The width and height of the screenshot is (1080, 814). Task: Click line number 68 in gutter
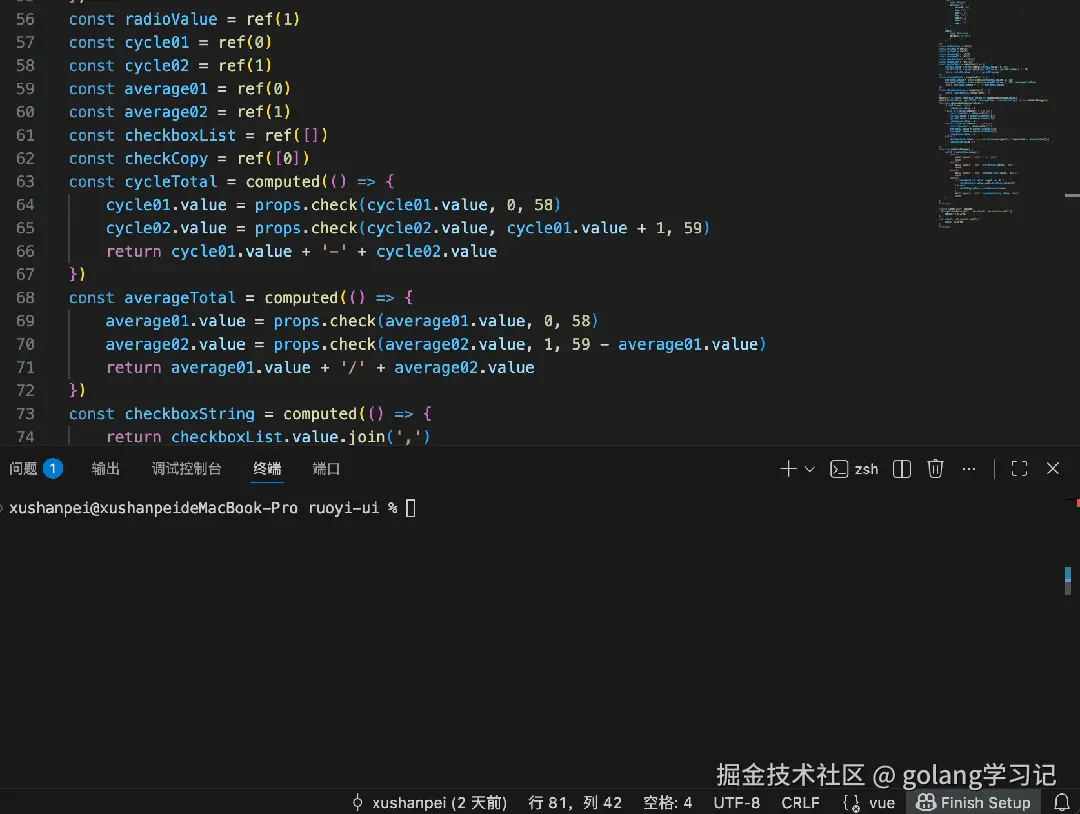pyautogui.click(x=25, y=298)
